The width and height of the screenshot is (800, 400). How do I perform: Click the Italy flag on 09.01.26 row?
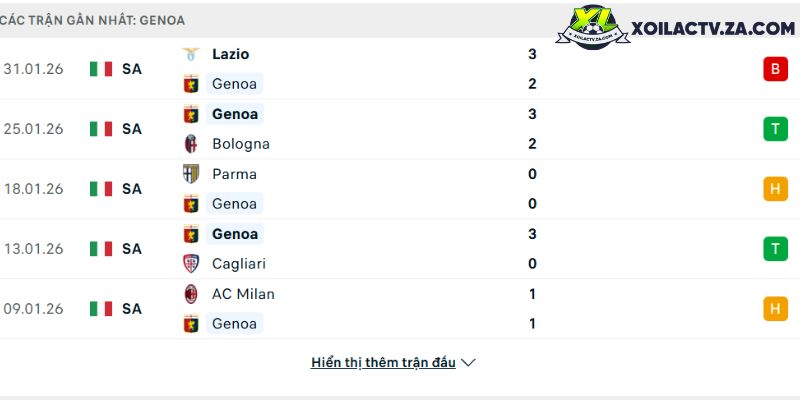pyautogui.click(x=100, y=309)
